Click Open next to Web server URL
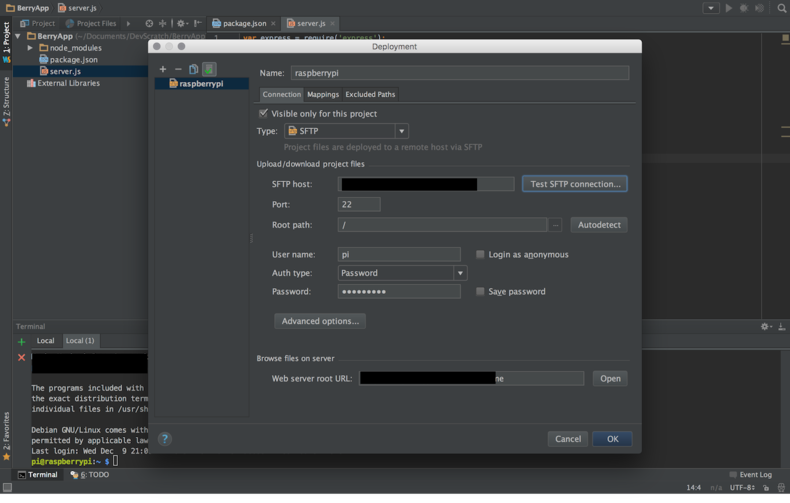790x503 pixels. (610, 379)
